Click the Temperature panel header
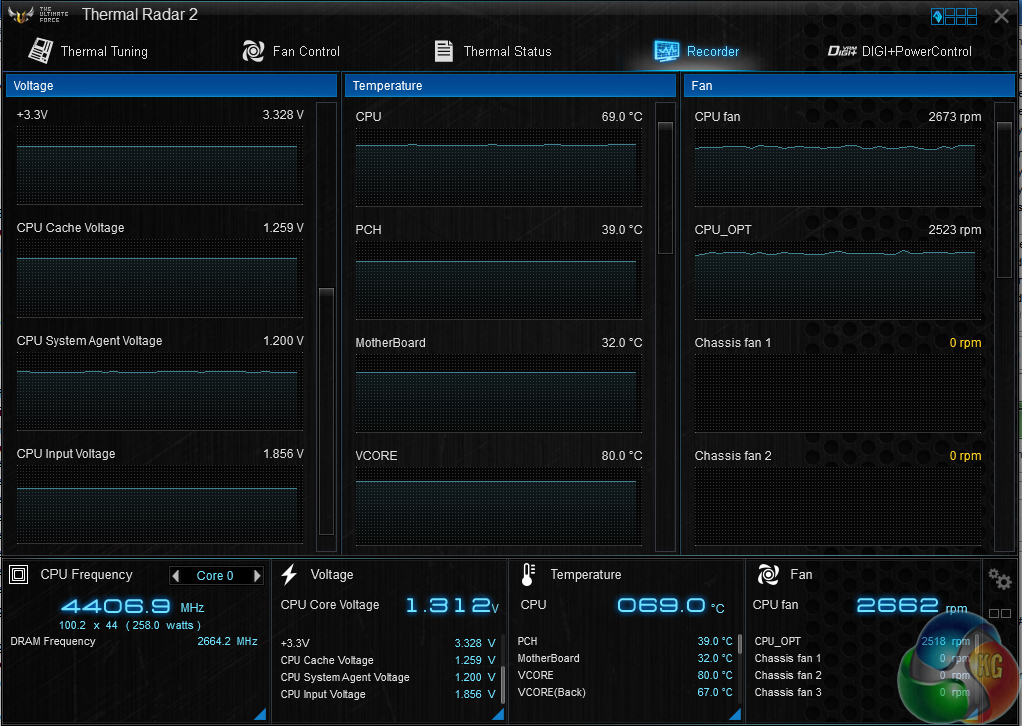The image size is (1022, 726). (x=510, y=85)
